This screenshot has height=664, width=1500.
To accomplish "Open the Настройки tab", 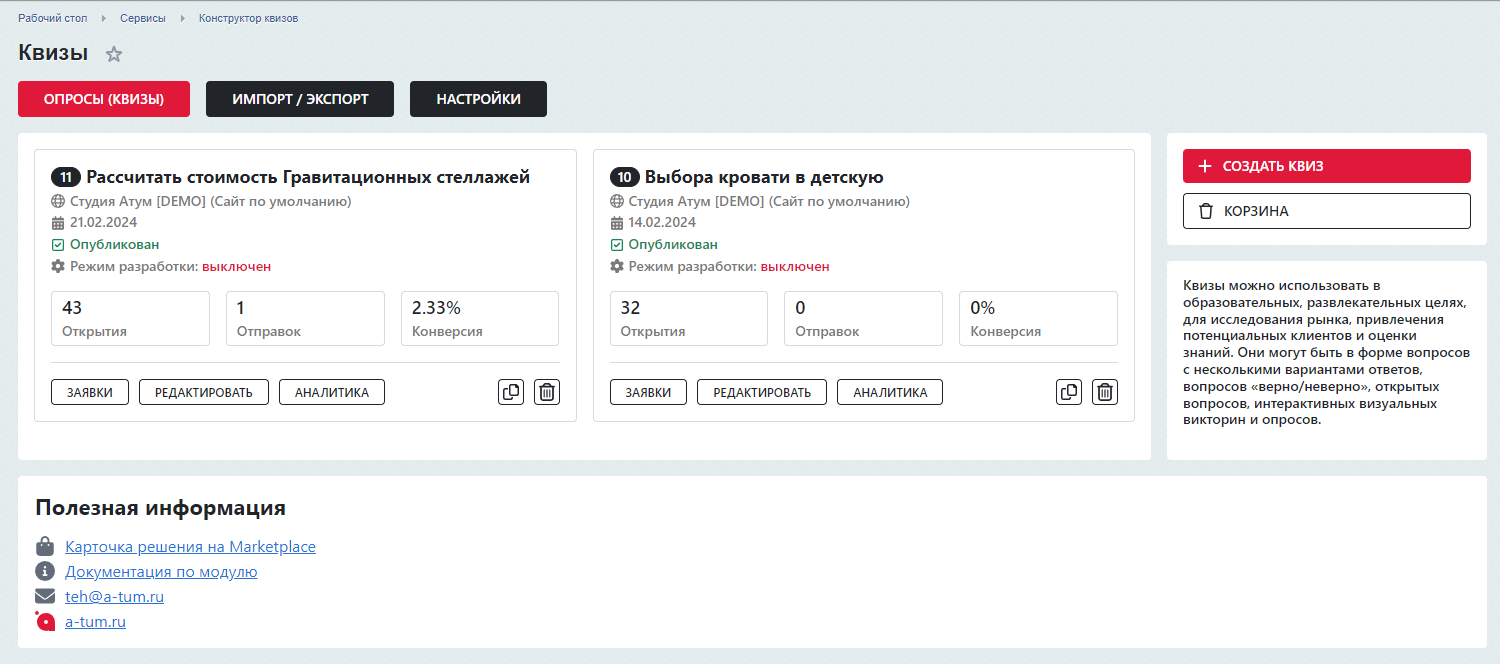I will coord(478,99).
